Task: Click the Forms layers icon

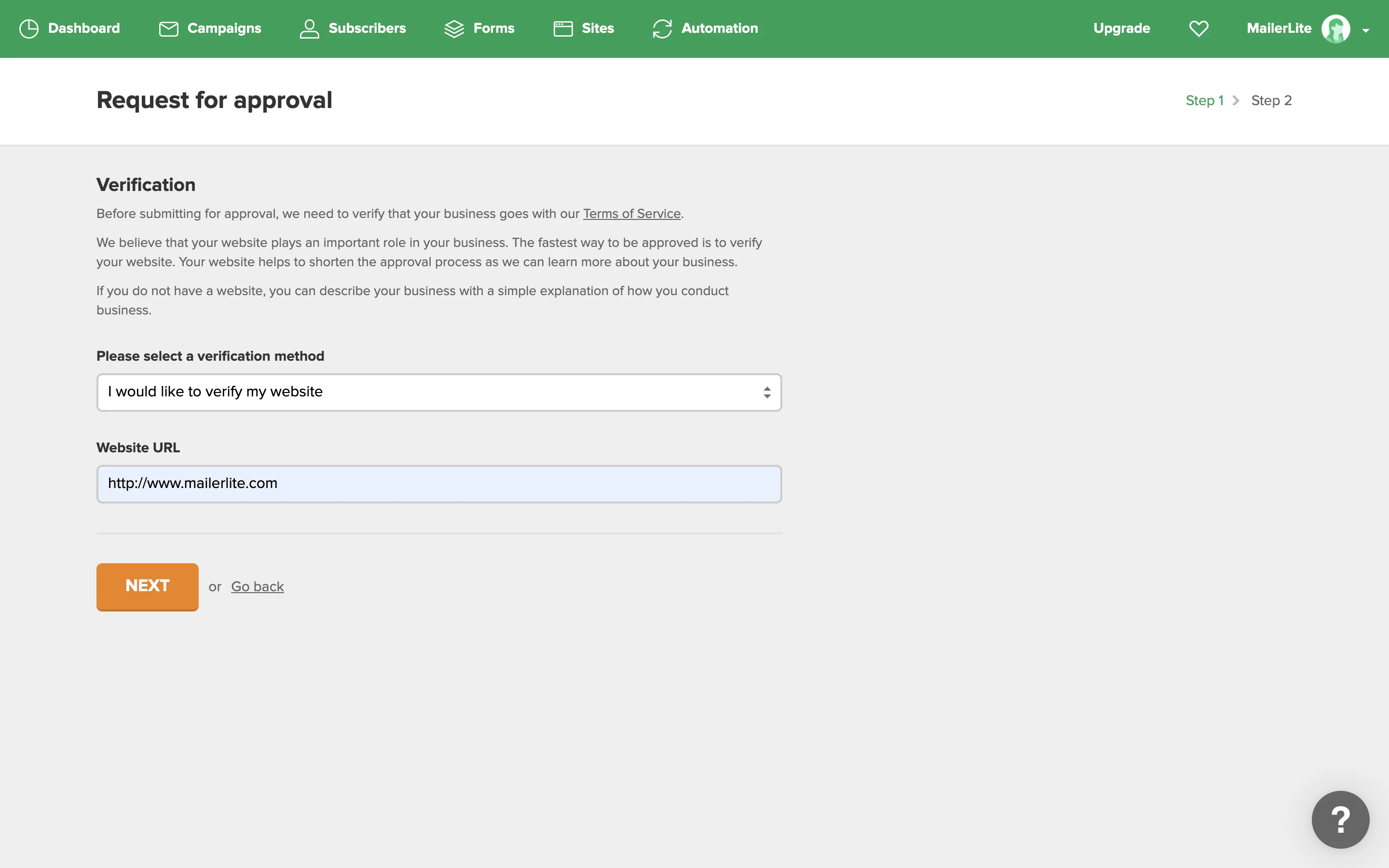Action: click(454, 29)
